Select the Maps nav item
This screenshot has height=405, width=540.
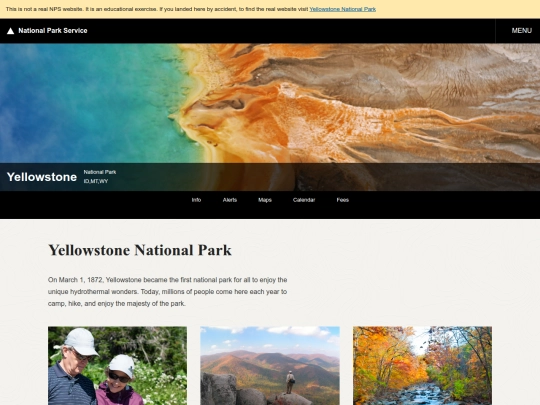265,200
